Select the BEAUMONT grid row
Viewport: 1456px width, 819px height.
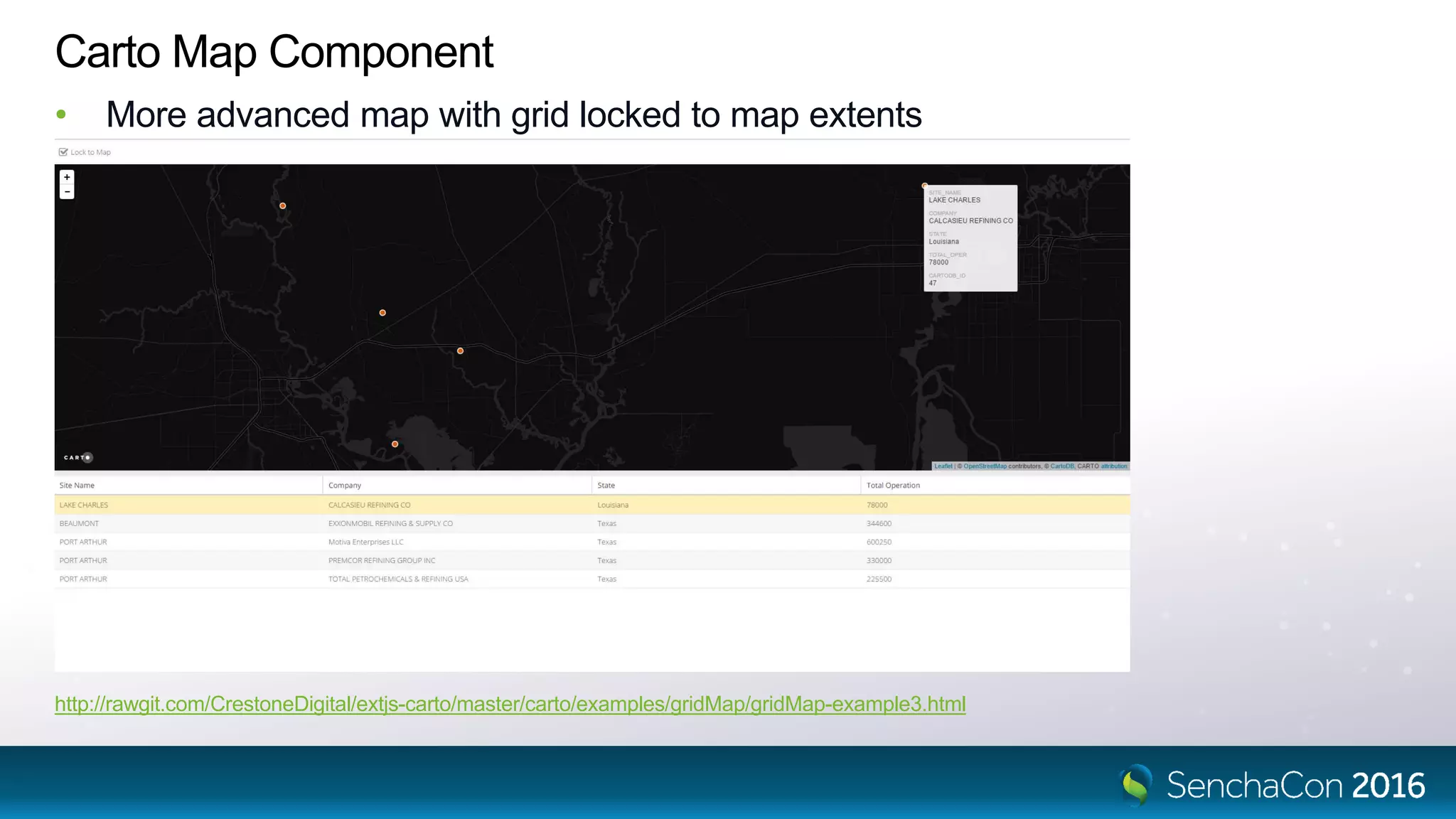(x=592, y=523)
